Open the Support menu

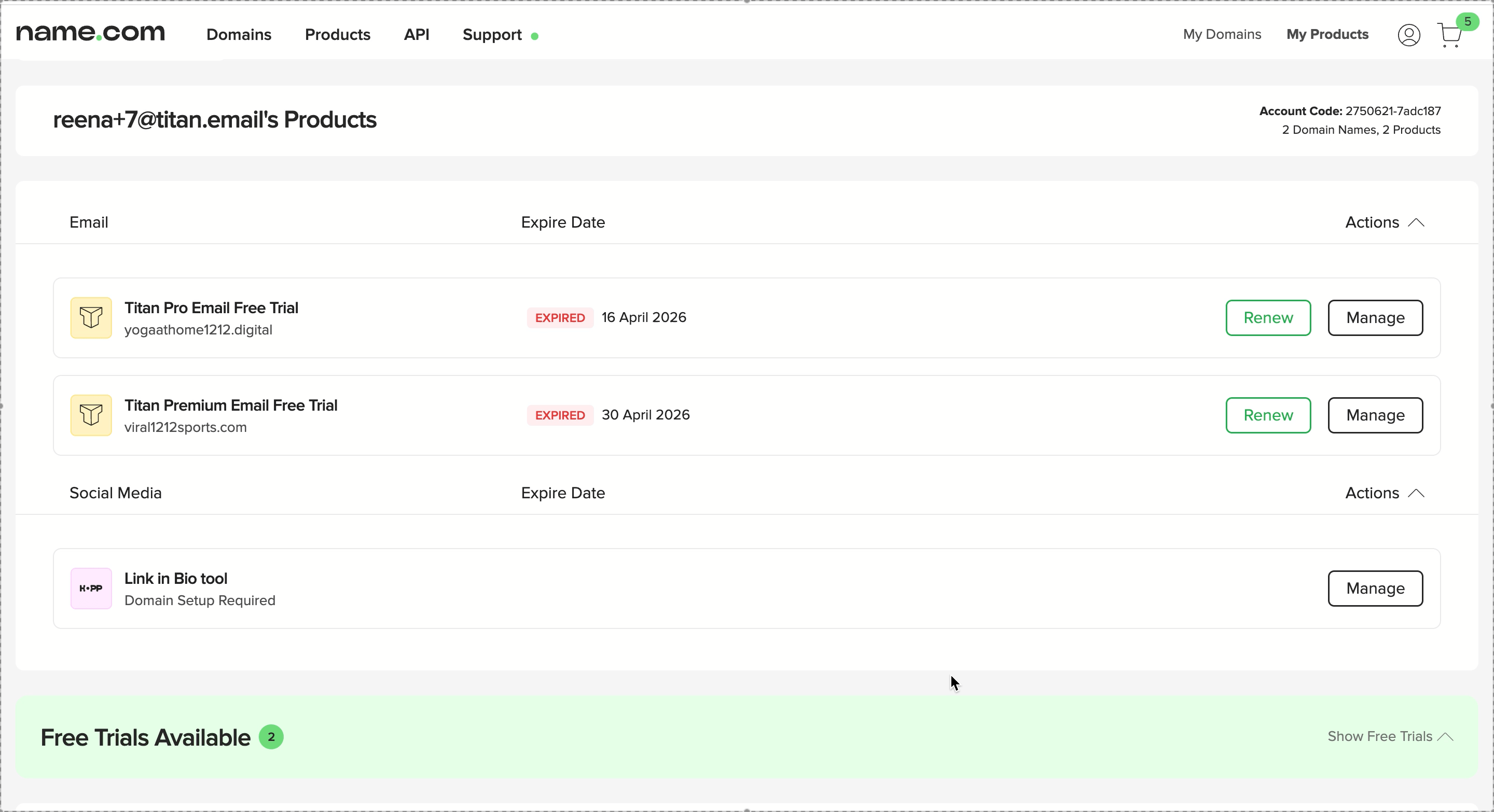[492, 35]
